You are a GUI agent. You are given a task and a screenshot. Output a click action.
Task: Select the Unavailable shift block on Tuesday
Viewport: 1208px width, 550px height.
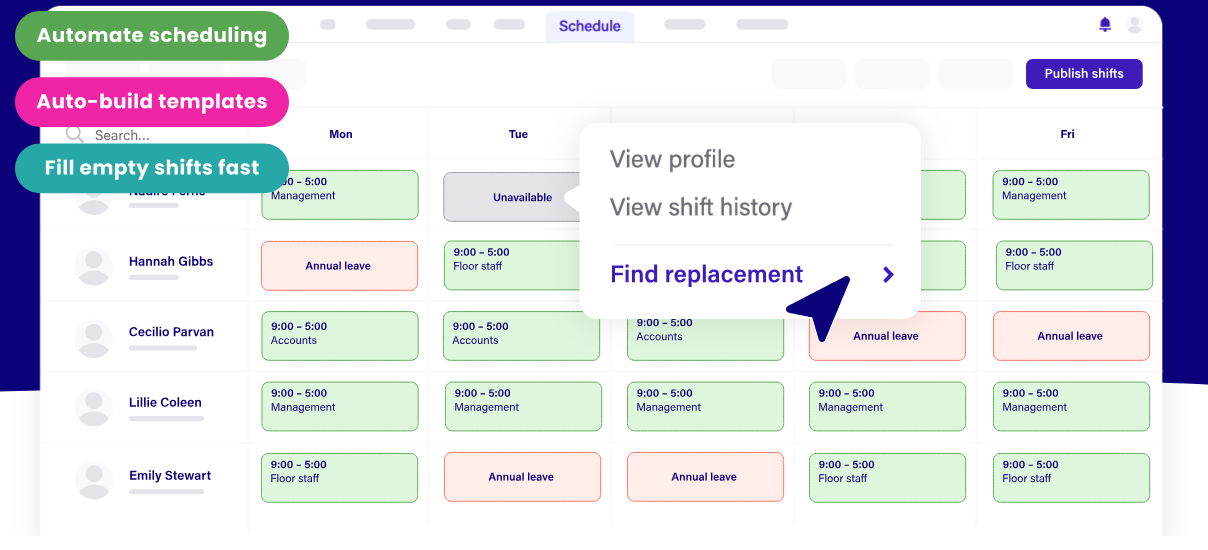(510, 197)
